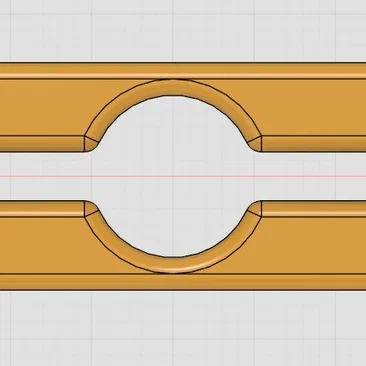The width and height of the screenshot is (366, 366).
Task: Select upper bar's slot-edge fillet left of the hole
Action: pyautogui.click(x=42, y=144)
